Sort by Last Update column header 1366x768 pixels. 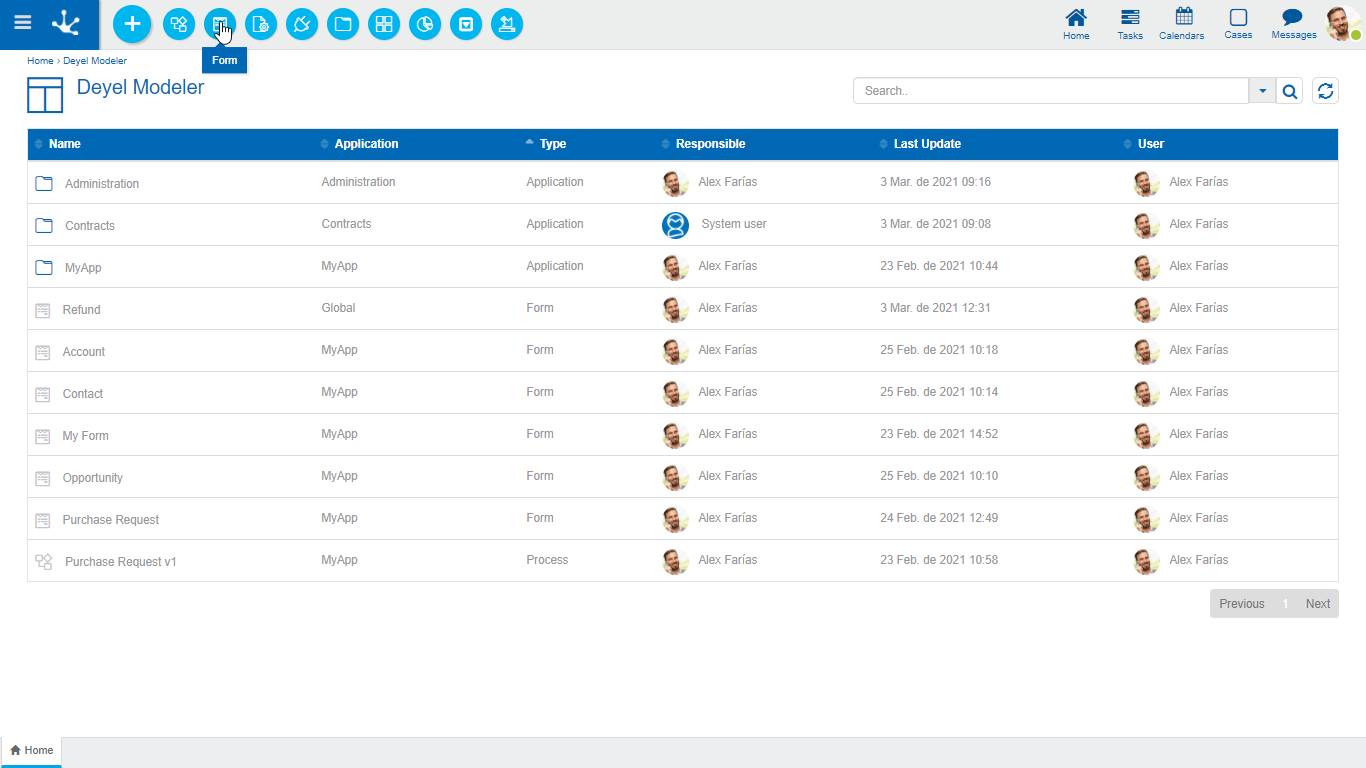click(927, 144)
